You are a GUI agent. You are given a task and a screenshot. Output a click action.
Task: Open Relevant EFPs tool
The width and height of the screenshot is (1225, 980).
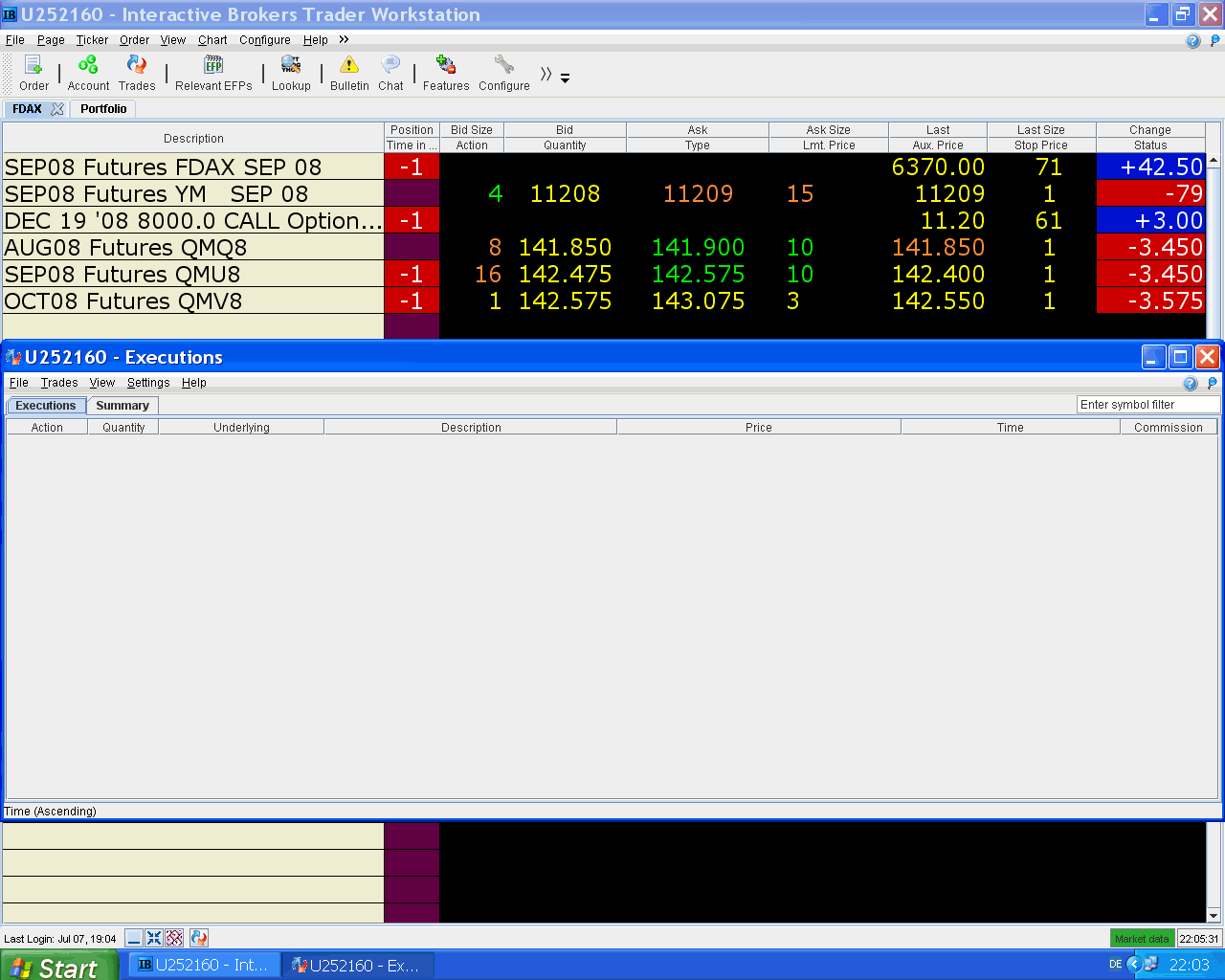coord(213,73)
